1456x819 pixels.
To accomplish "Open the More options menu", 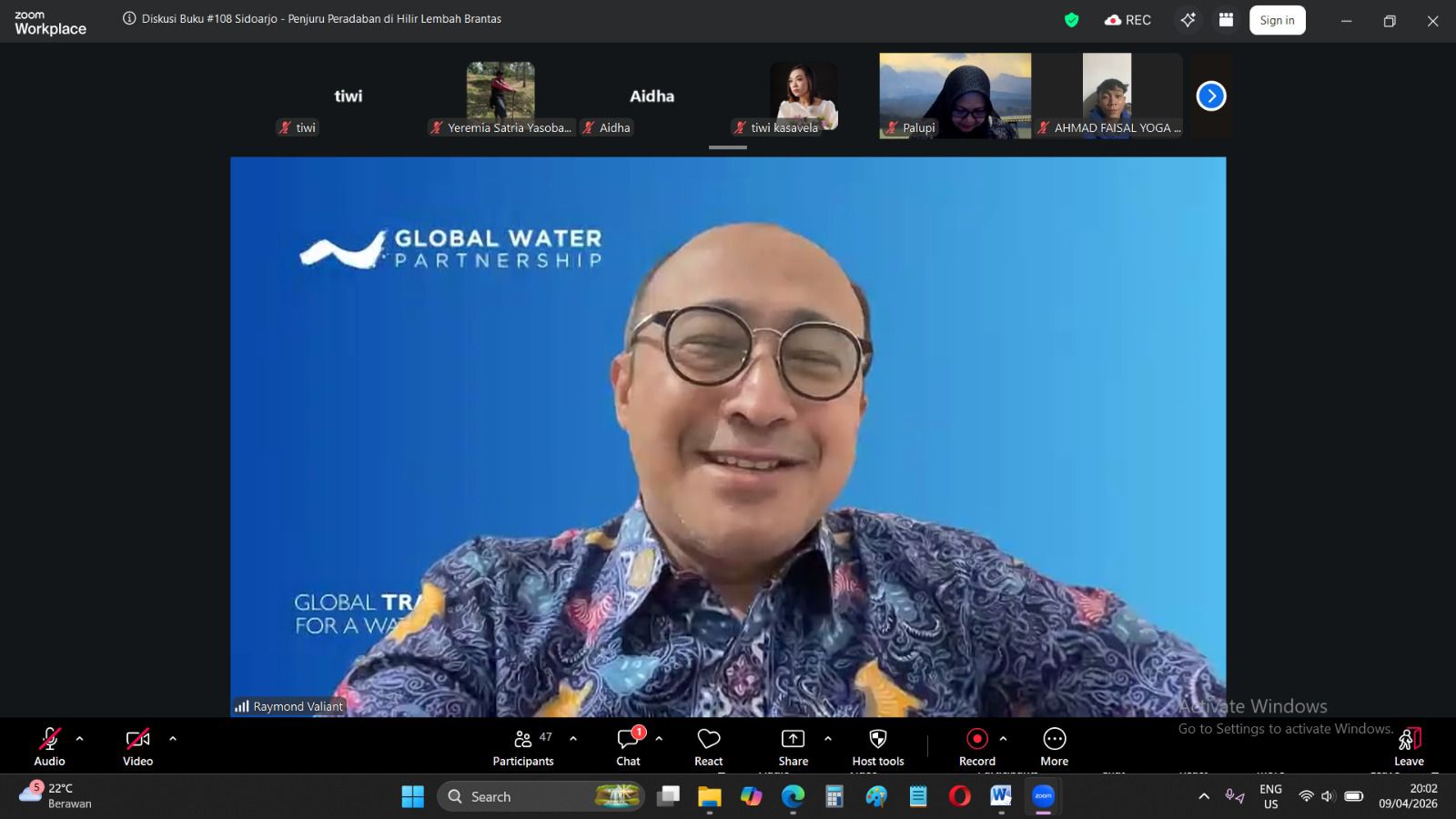I will pos(1054,747).
